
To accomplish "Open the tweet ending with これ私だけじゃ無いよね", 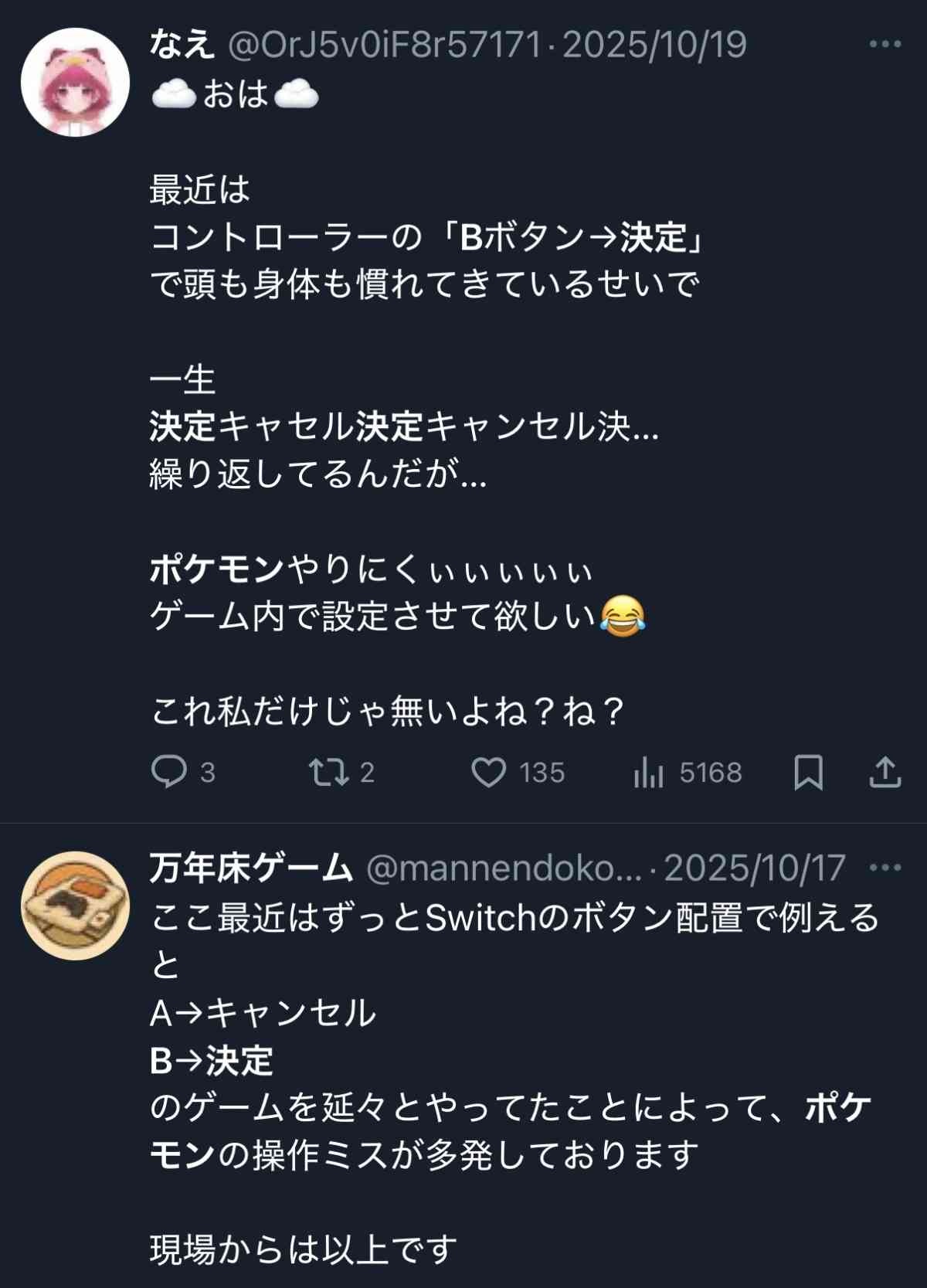I will (x=386, y=712).
